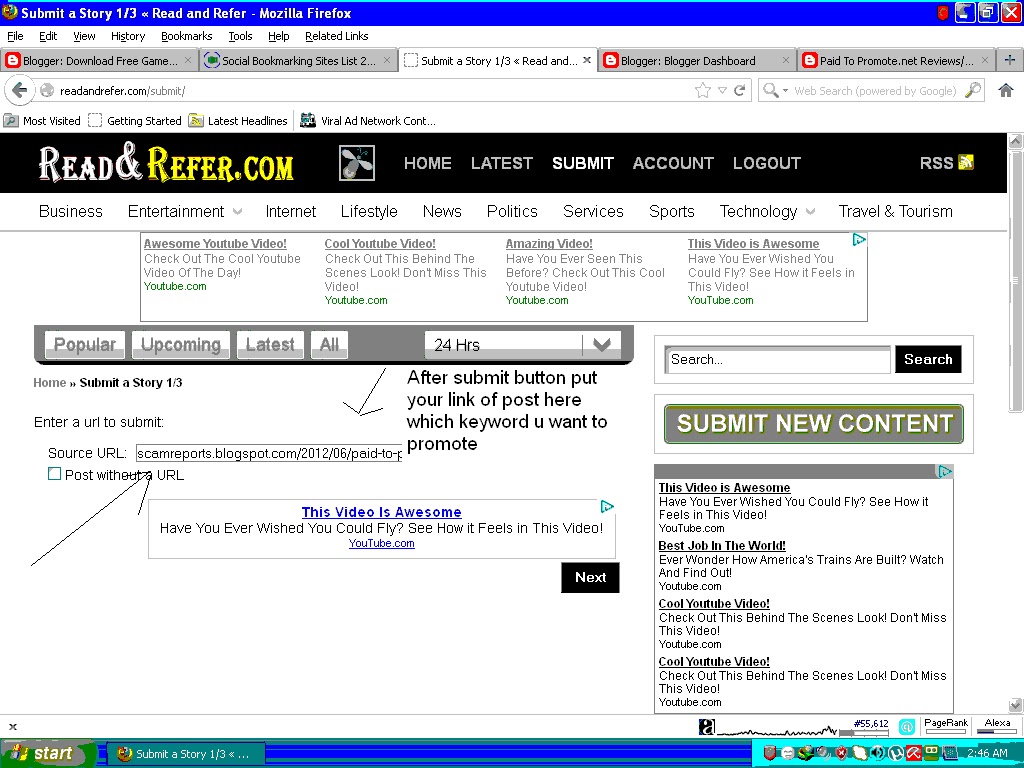
Task: Bookmark this page with the star icon
Action: pos(703,90)
